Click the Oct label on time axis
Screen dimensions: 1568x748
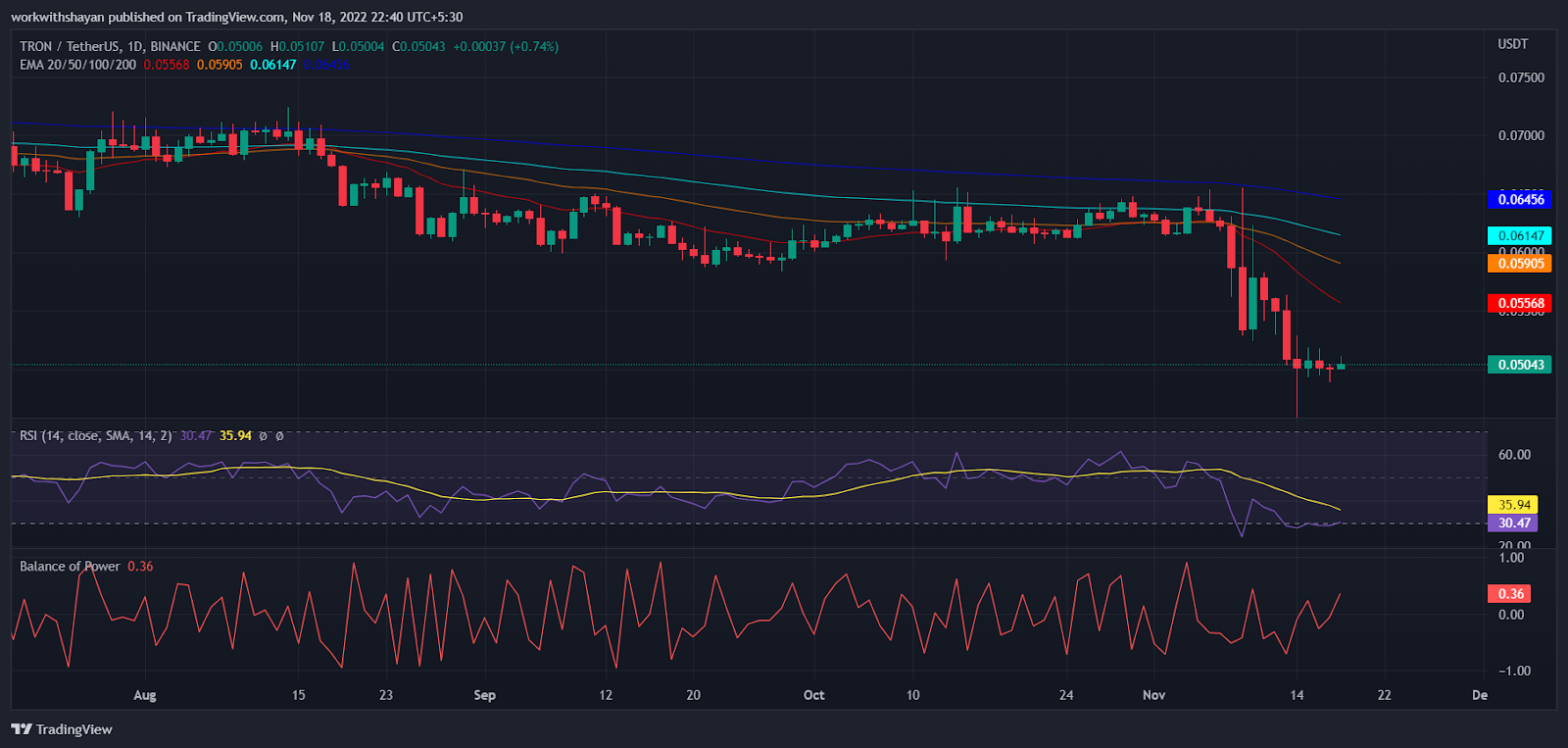tap(813, 695)
